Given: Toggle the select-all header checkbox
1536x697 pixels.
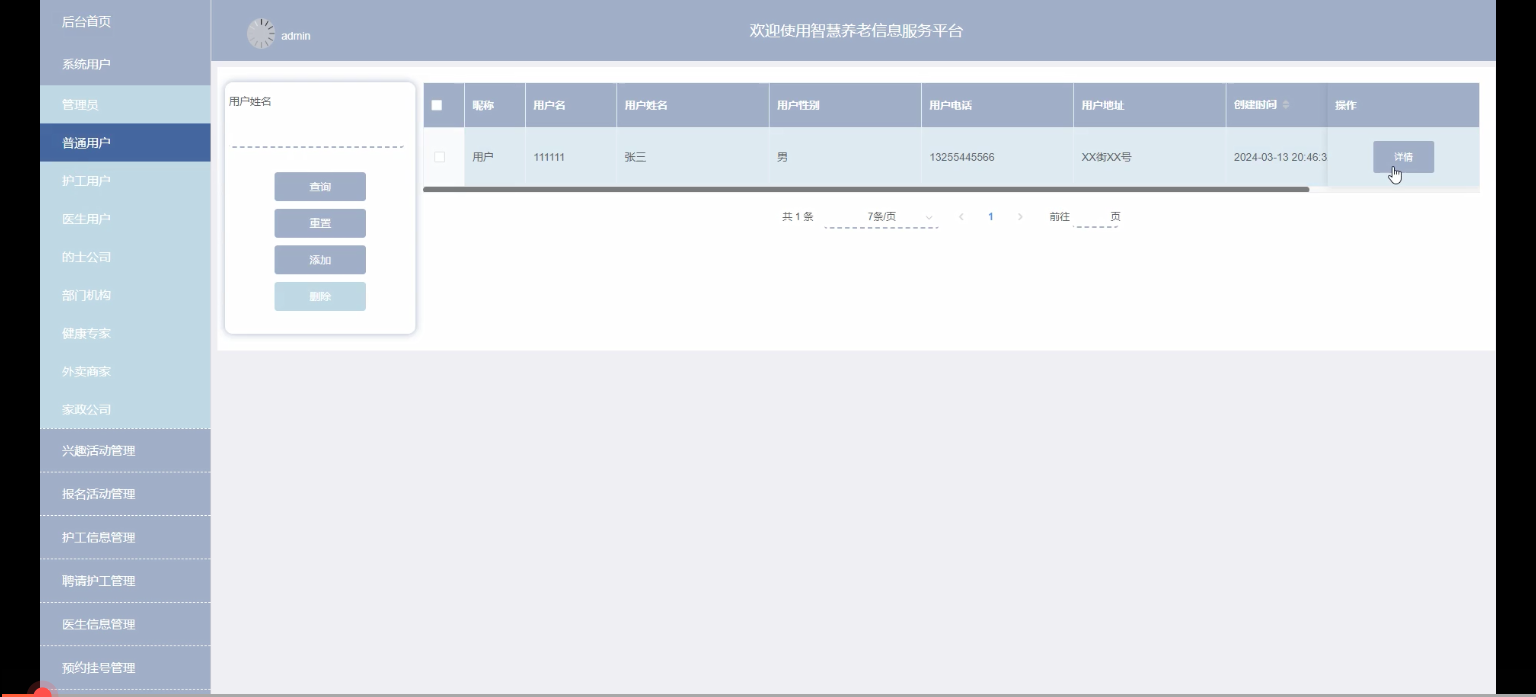Looking at the screenshot, I should tap(437, 105).
